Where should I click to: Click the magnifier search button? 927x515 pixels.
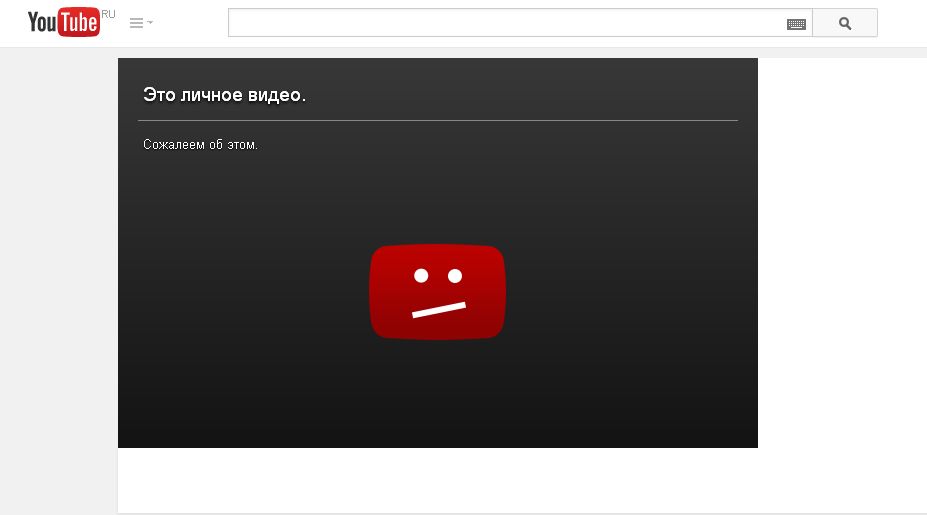(x=845, y=23)
